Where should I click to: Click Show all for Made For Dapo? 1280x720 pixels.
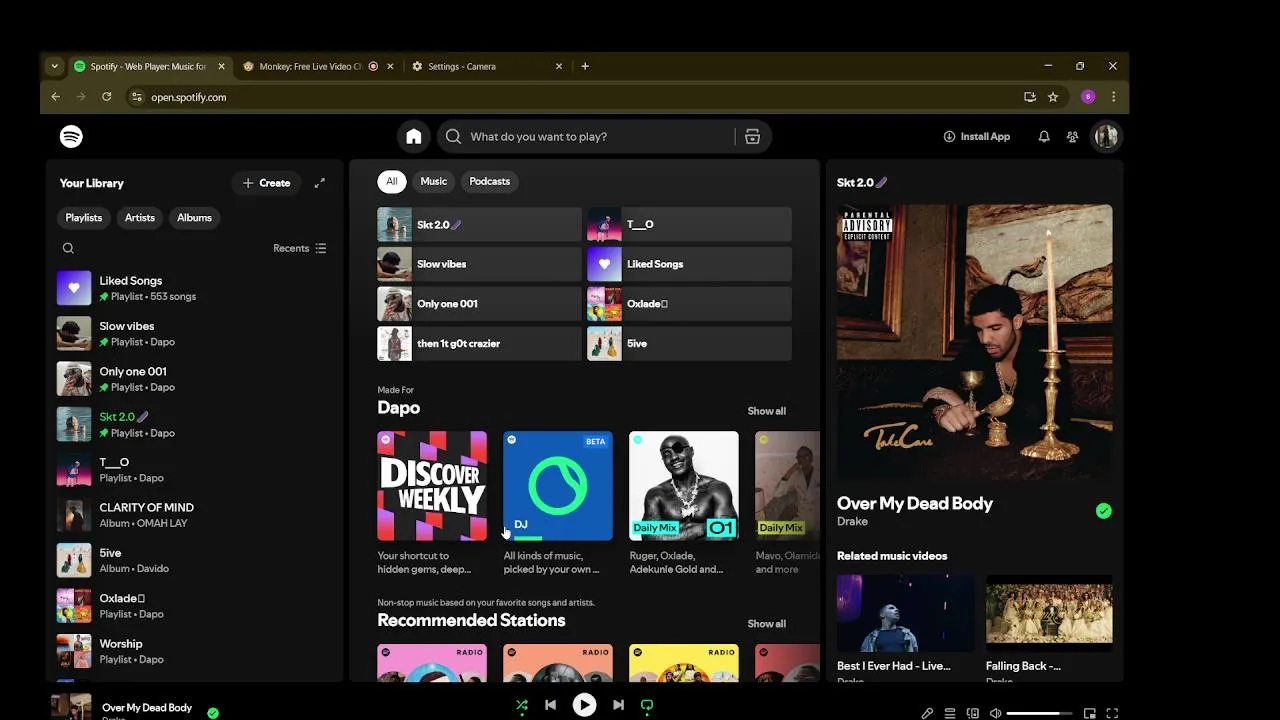(x=767, y=411)
